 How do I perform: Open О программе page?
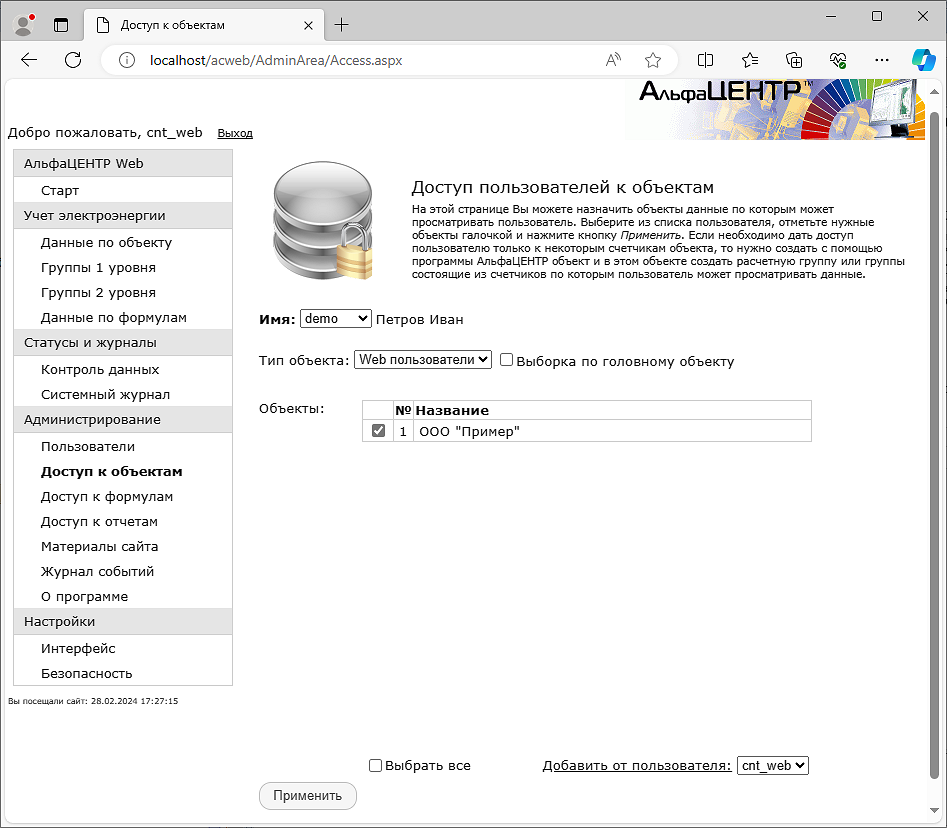pyautogui.click(x=85, y=596)
